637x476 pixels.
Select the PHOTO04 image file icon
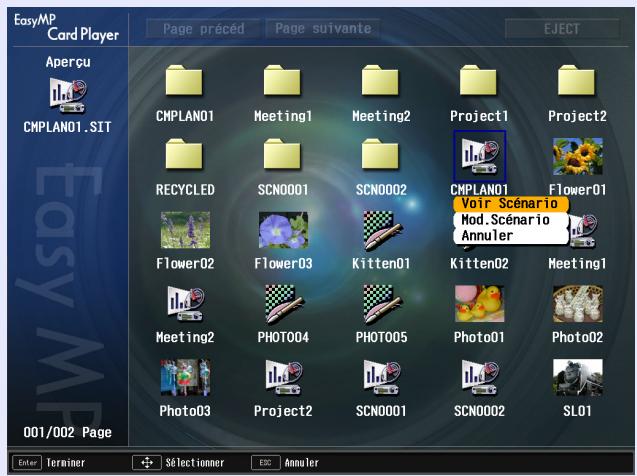tap(284, 305)
